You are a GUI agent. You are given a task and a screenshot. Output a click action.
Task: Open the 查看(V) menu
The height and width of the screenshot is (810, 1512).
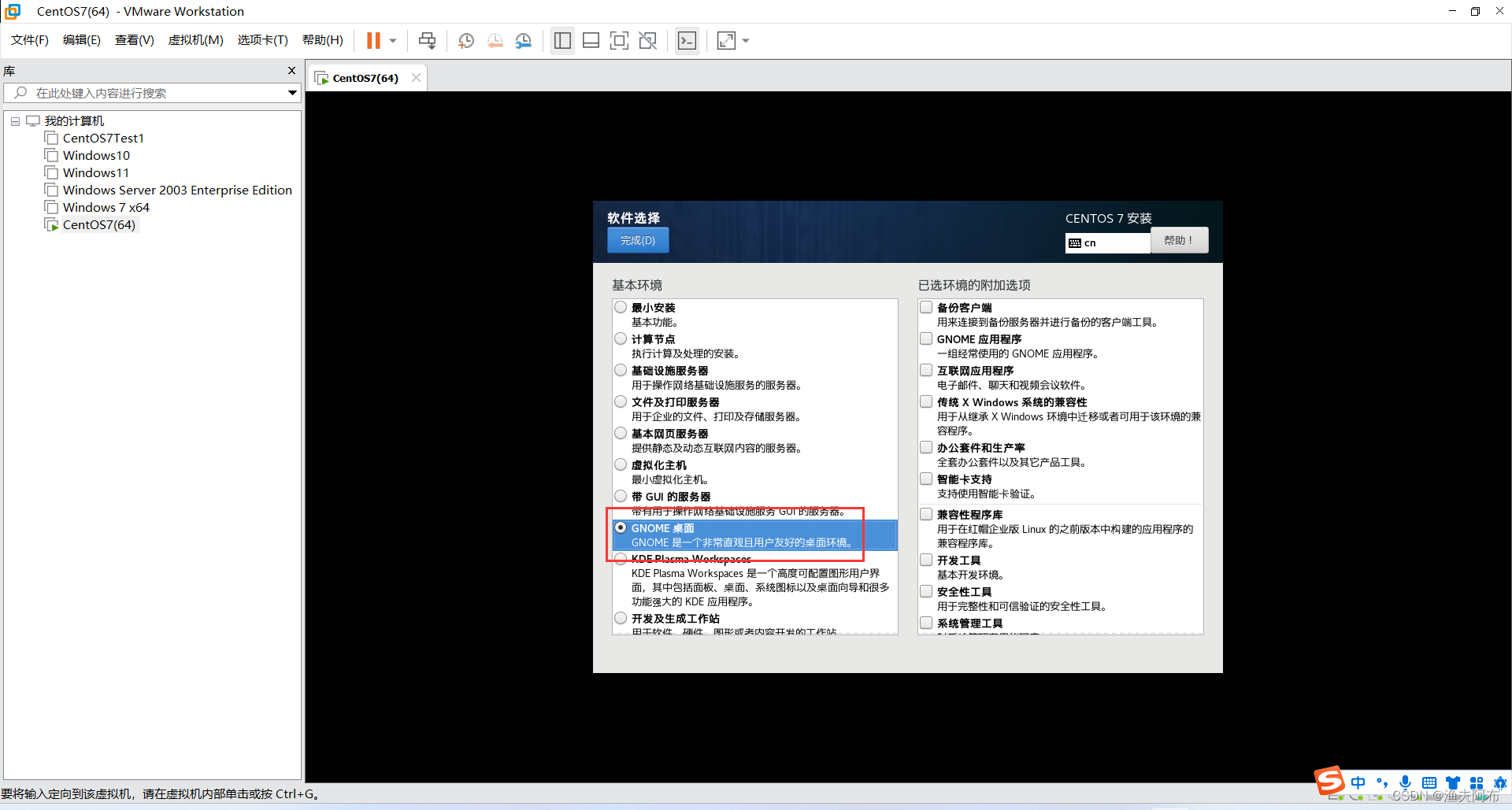tap(135, 40)
